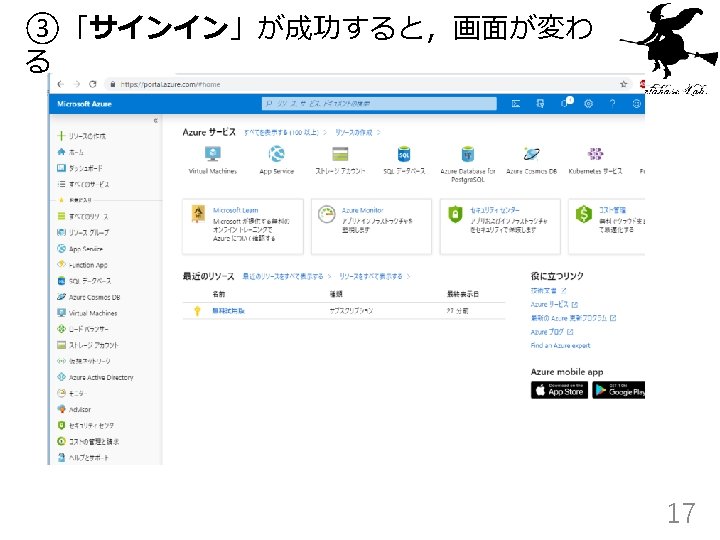The height and width of the screenshot is (540, 720).
Task: Open the コスト管理 card
Action: coord(607,226)
